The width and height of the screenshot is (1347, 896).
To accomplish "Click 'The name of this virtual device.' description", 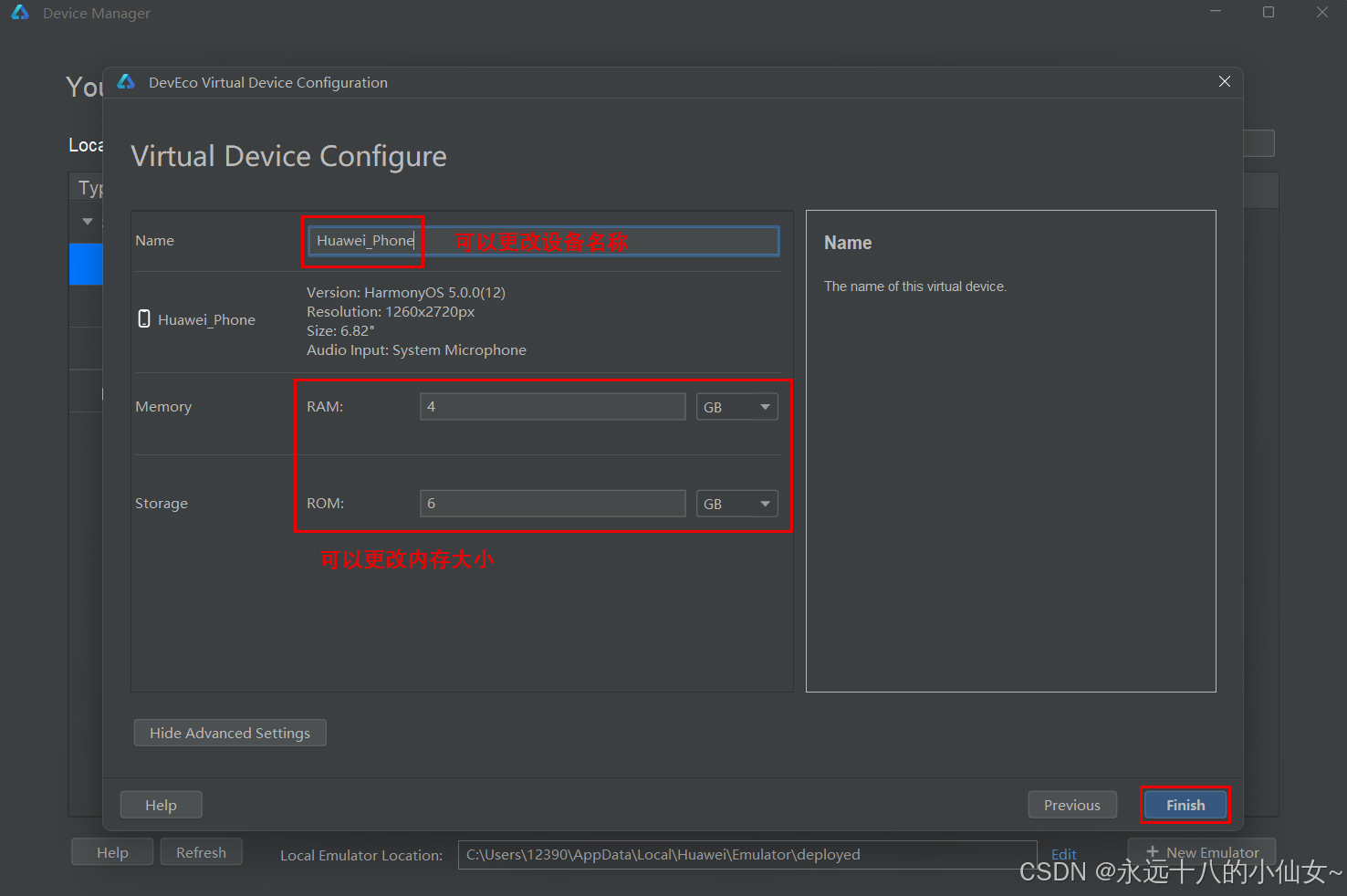I will click(915, 287).
